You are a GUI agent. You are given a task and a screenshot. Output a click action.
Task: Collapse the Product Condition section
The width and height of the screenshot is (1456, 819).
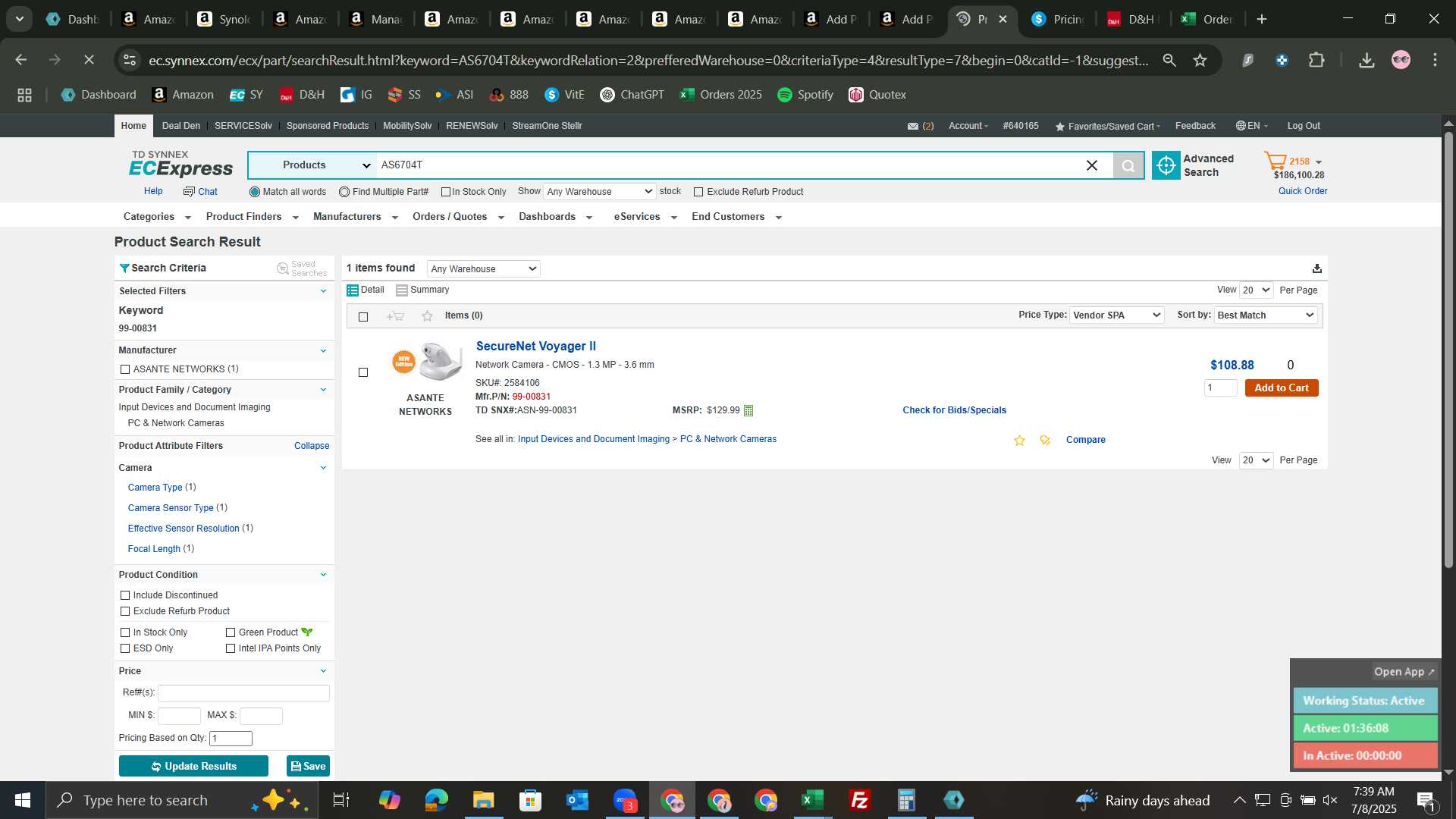323,575
